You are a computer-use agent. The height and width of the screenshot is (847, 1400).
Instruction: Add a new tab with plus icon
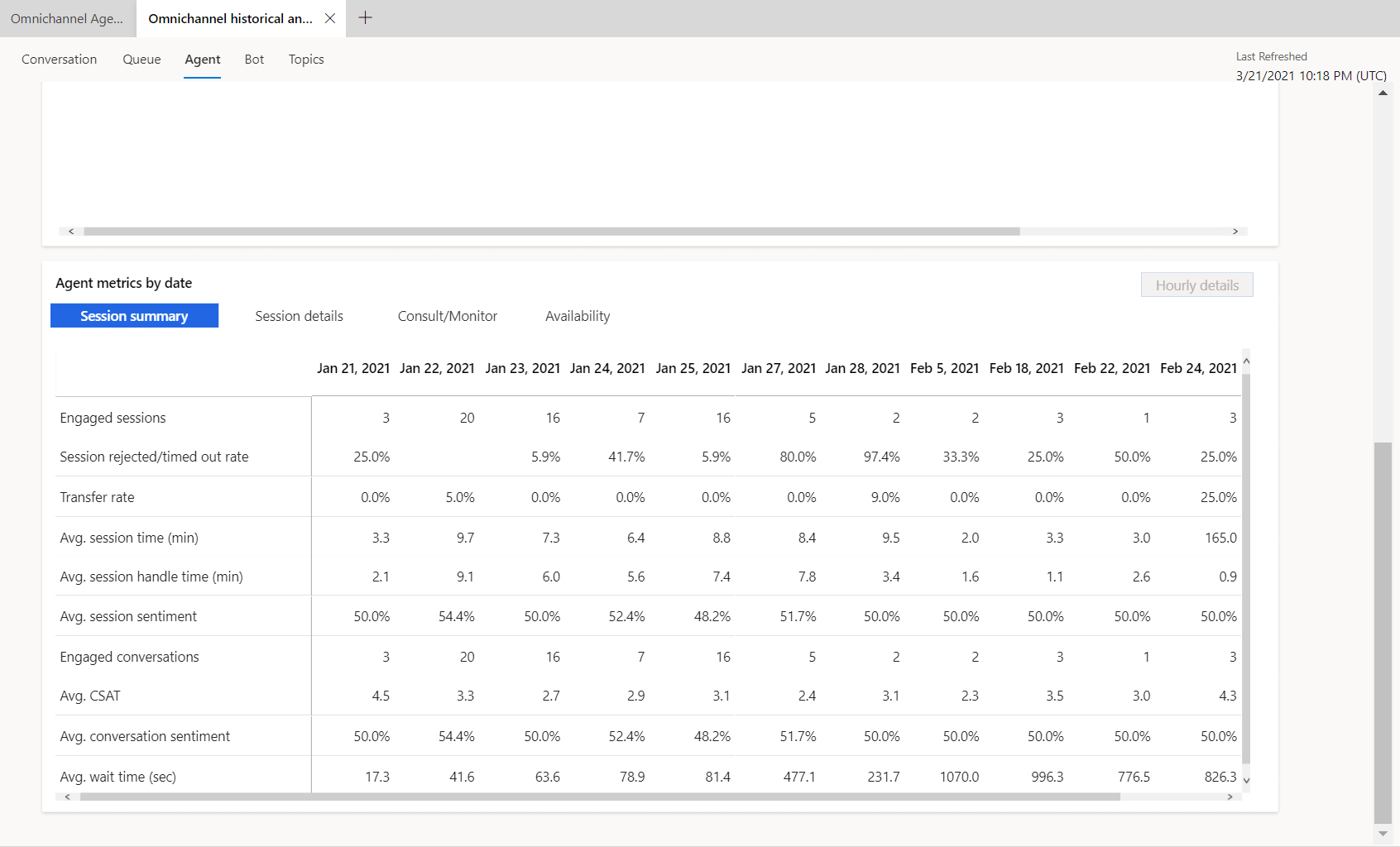pos(365,18)
